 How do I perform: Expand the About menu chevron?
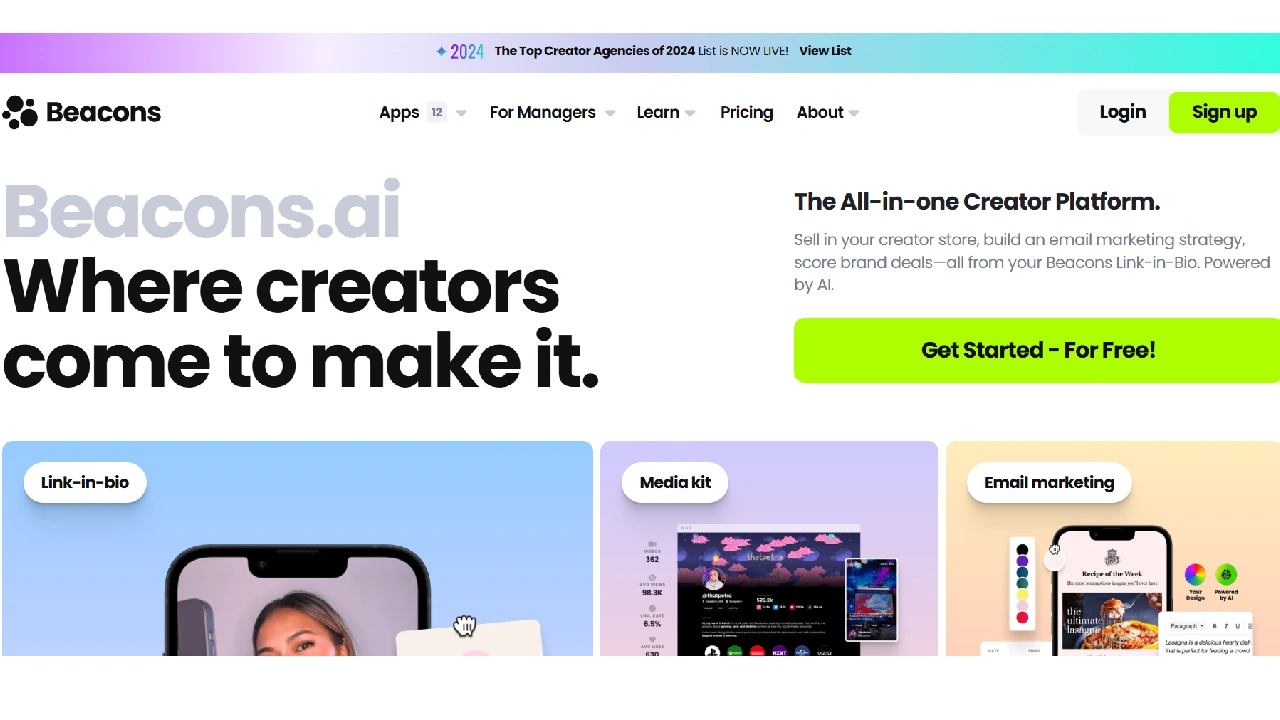(854, 113)
